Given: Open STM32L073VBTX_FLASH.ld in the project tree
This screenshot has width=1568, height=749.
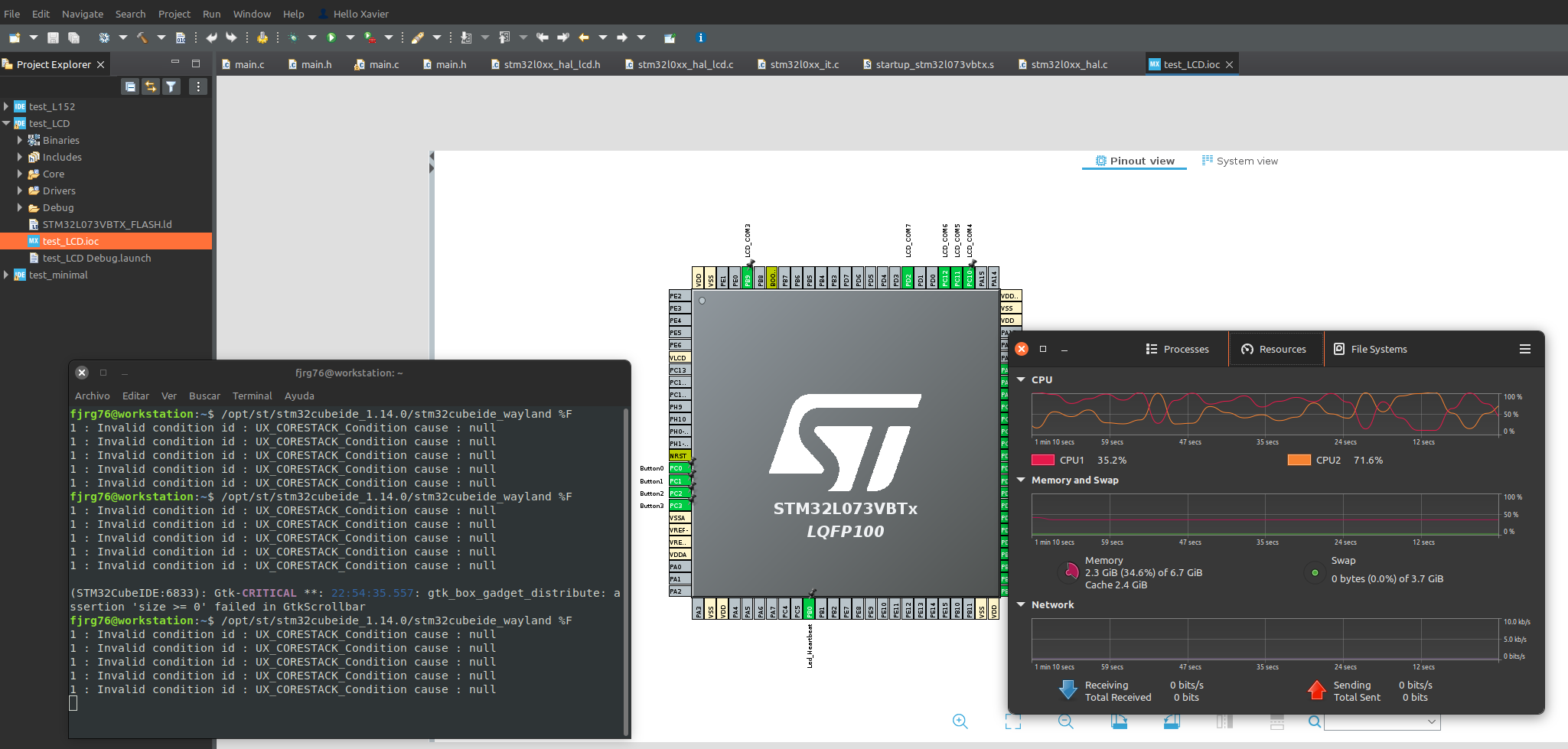Looking at the screenshot, I should pyautogui.click(x=106, y=224).
